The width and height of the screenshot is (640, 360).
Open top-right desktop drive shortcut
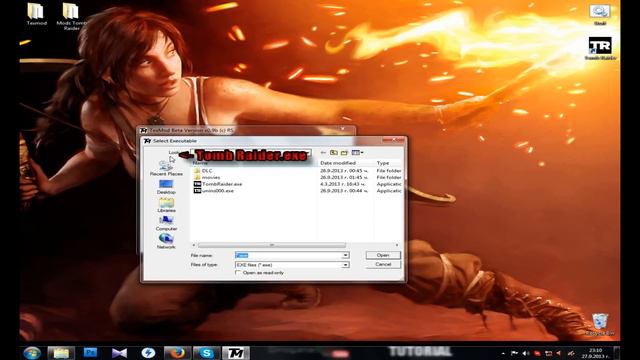click(599, 15)
